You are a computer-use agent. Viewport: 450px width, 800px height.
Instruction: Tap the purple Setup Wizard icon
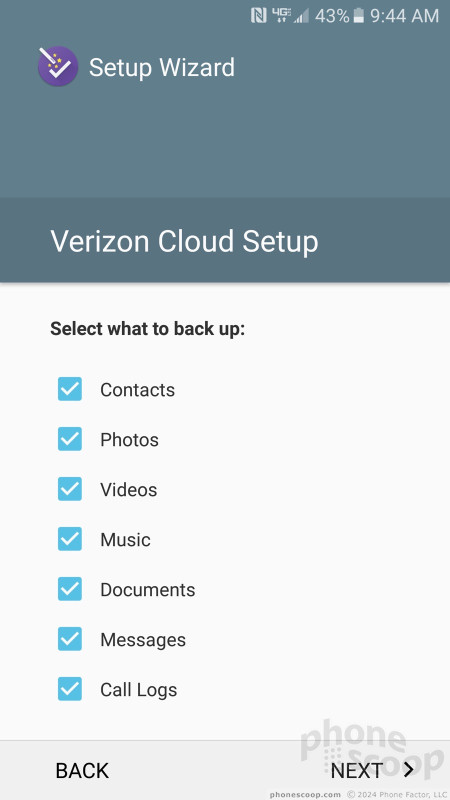pyautogui.click(x=58, y=66)
